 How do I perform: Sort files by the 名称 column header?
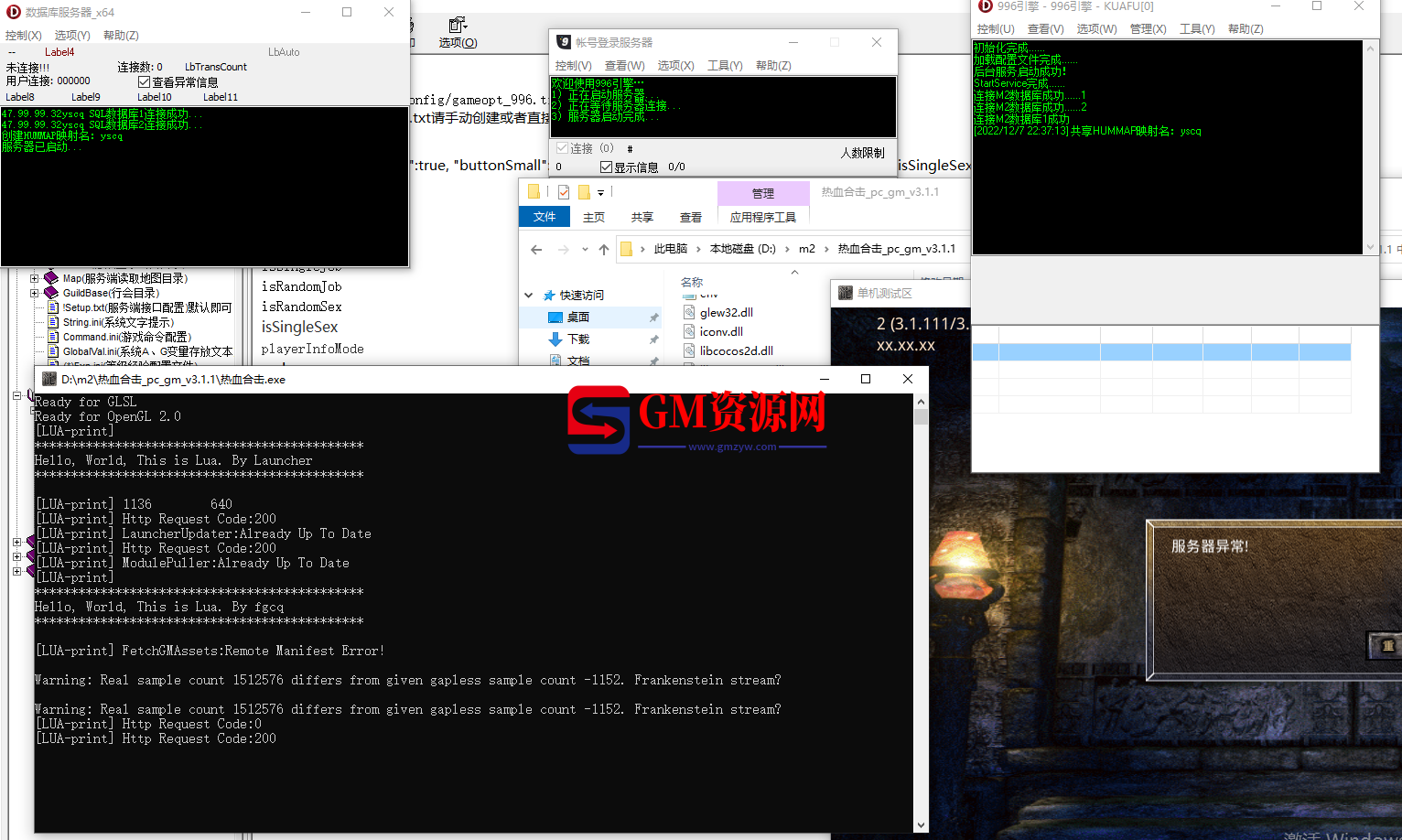click(x=692, y=282)
